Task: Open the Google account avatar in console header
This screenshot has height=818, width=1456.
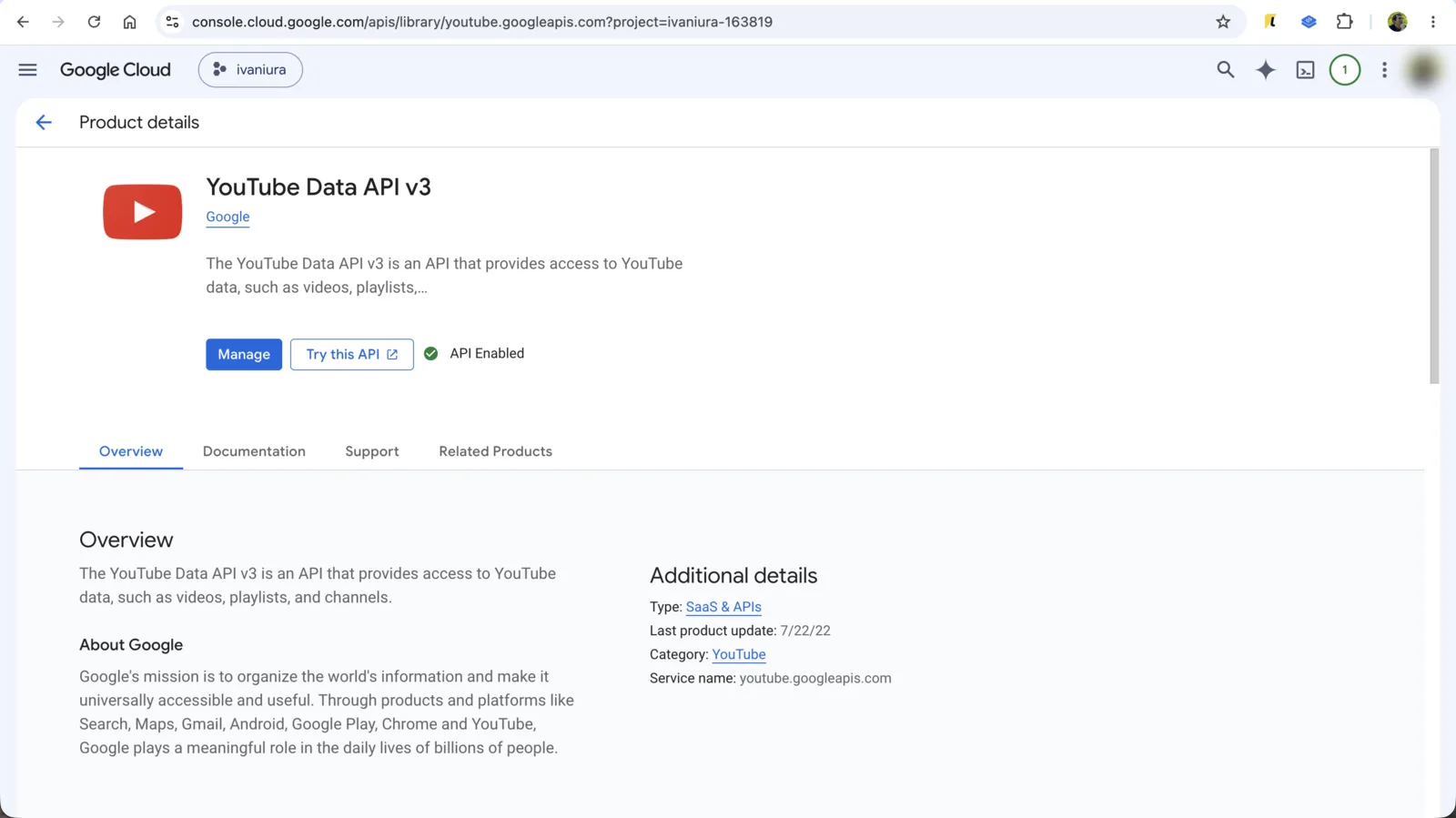Action: (x=1424, y=70)
